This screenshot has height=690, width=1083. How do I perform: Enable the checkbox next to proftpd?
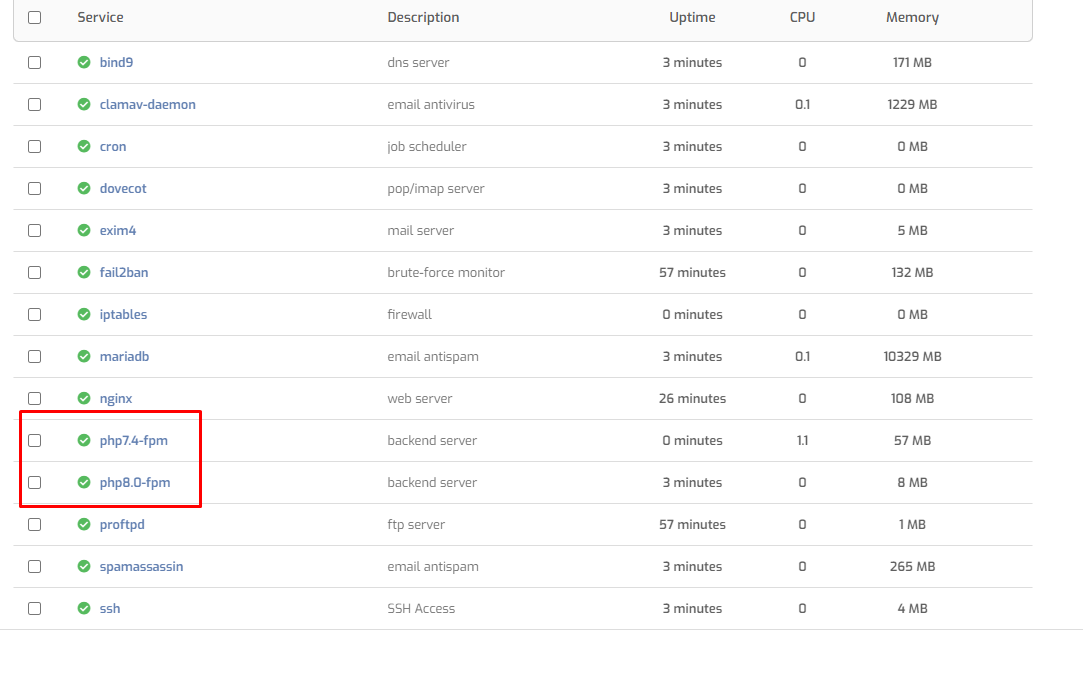tap(35, 524)
